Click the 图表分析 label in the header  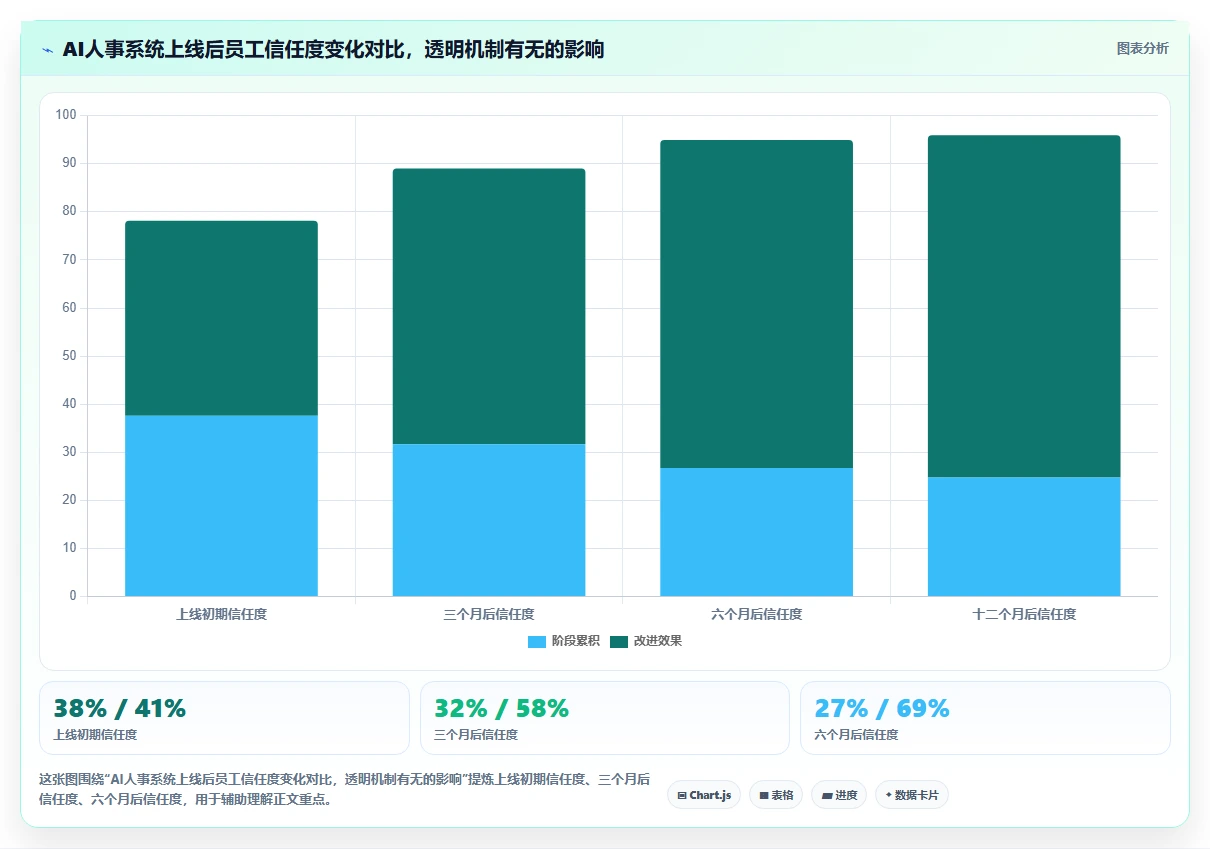point(1142,49)
